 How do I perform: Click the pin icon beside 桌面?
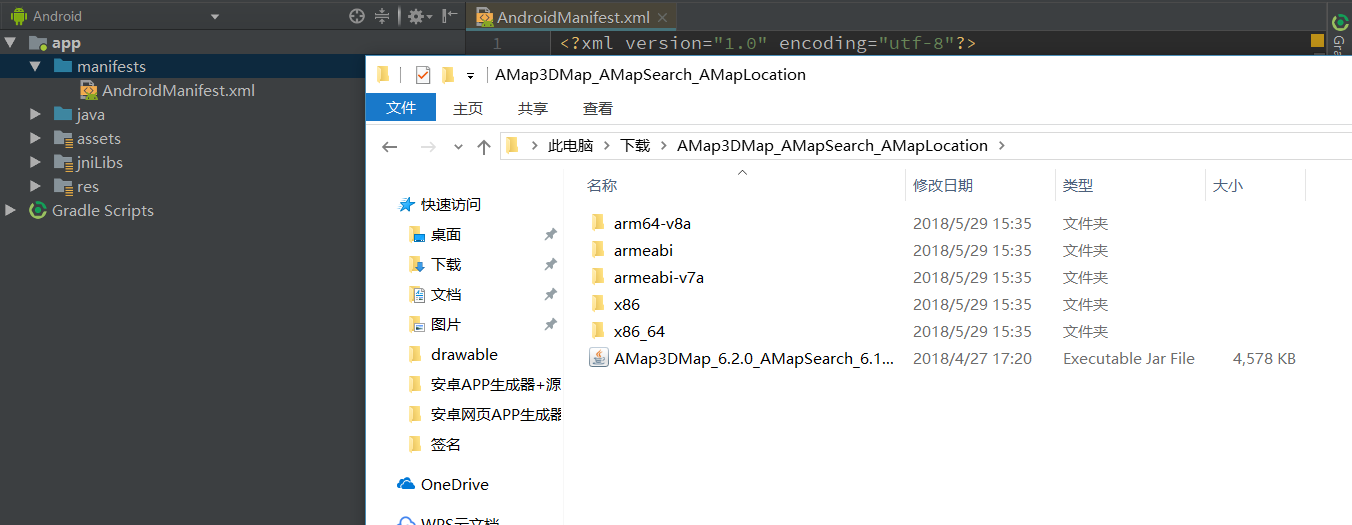tap(550, 234)
